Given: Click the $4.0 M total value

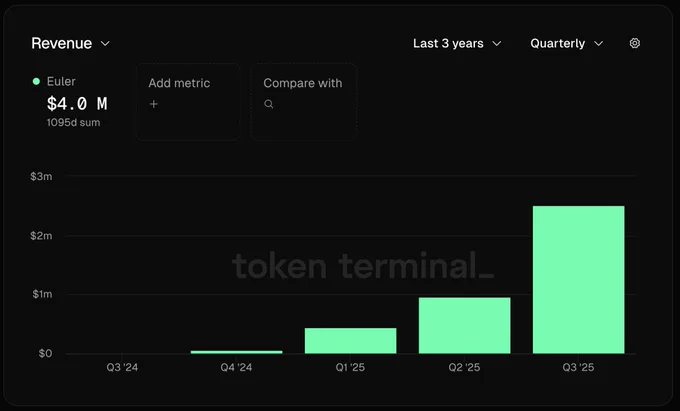Looking at the screenshot, I should tap(77, 104).
